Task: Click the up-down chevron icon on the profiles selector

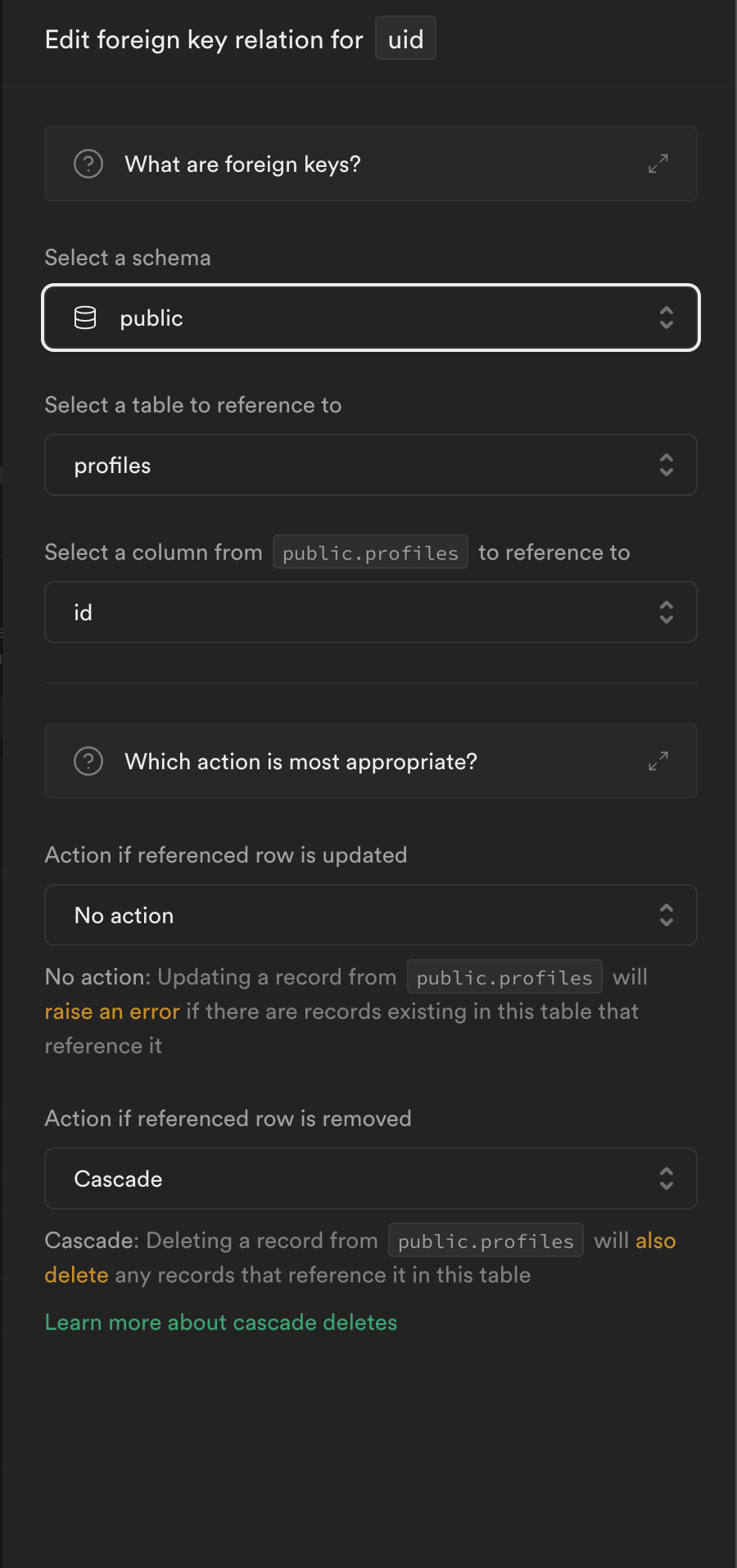Action: coord(667,465)
